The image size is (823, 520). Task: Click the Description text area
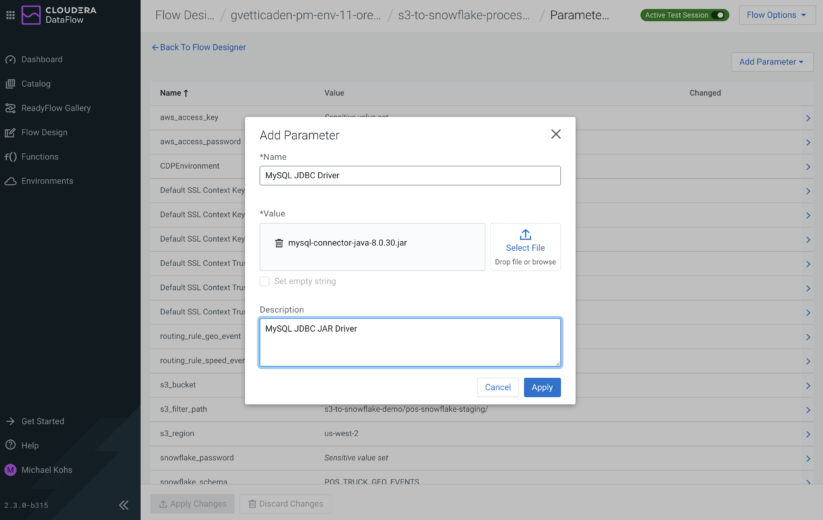(x=410, y=342)
